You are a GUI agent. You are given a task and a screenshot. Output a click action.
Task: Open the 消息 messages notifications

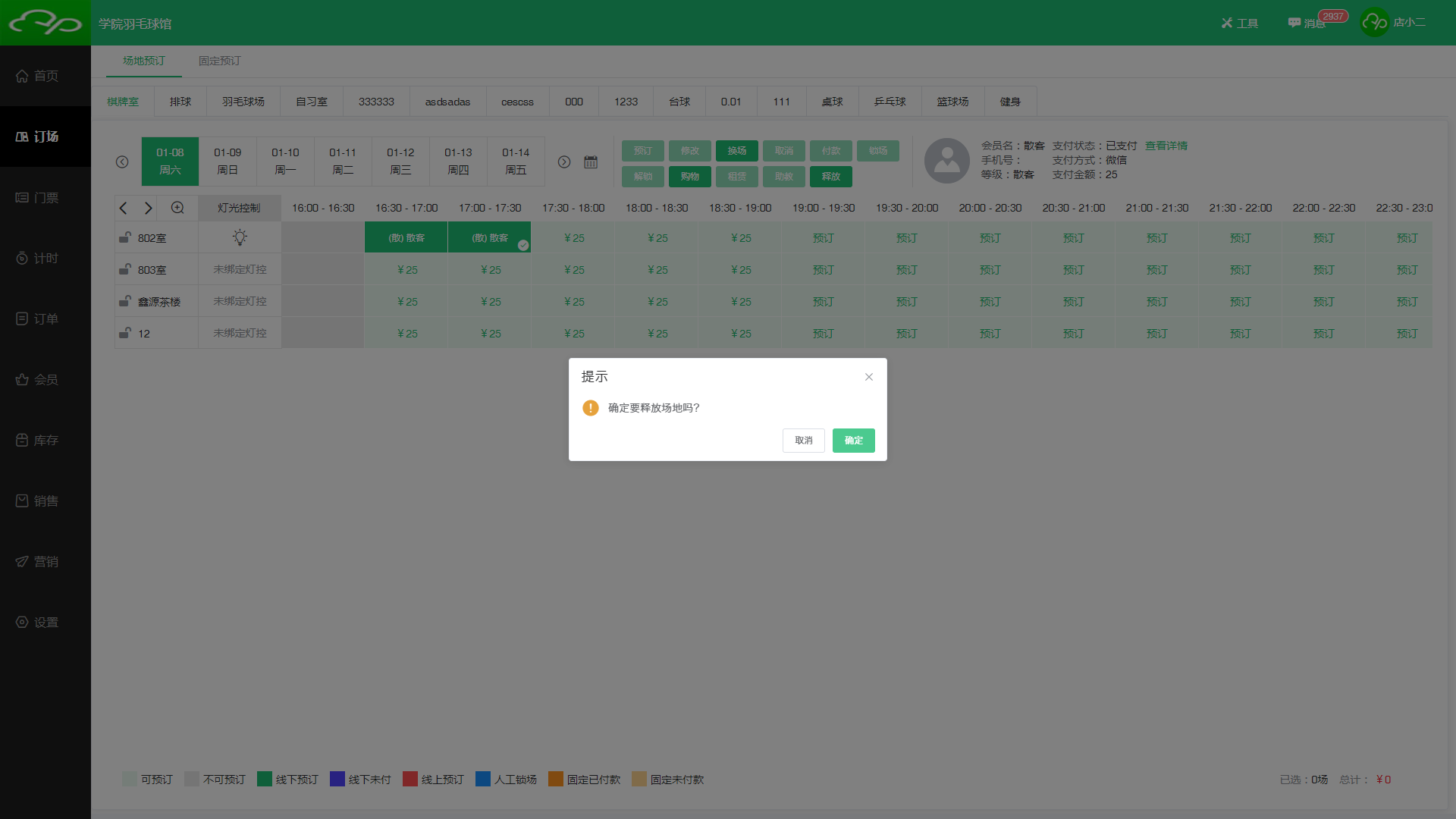[x=1307, y=24]
